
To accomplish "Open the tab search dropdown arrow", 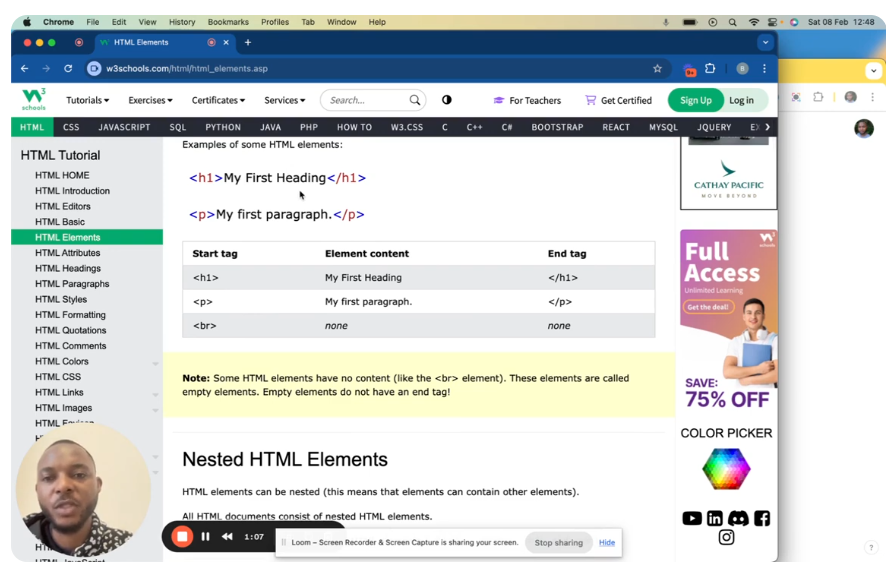I will point(765,43).
